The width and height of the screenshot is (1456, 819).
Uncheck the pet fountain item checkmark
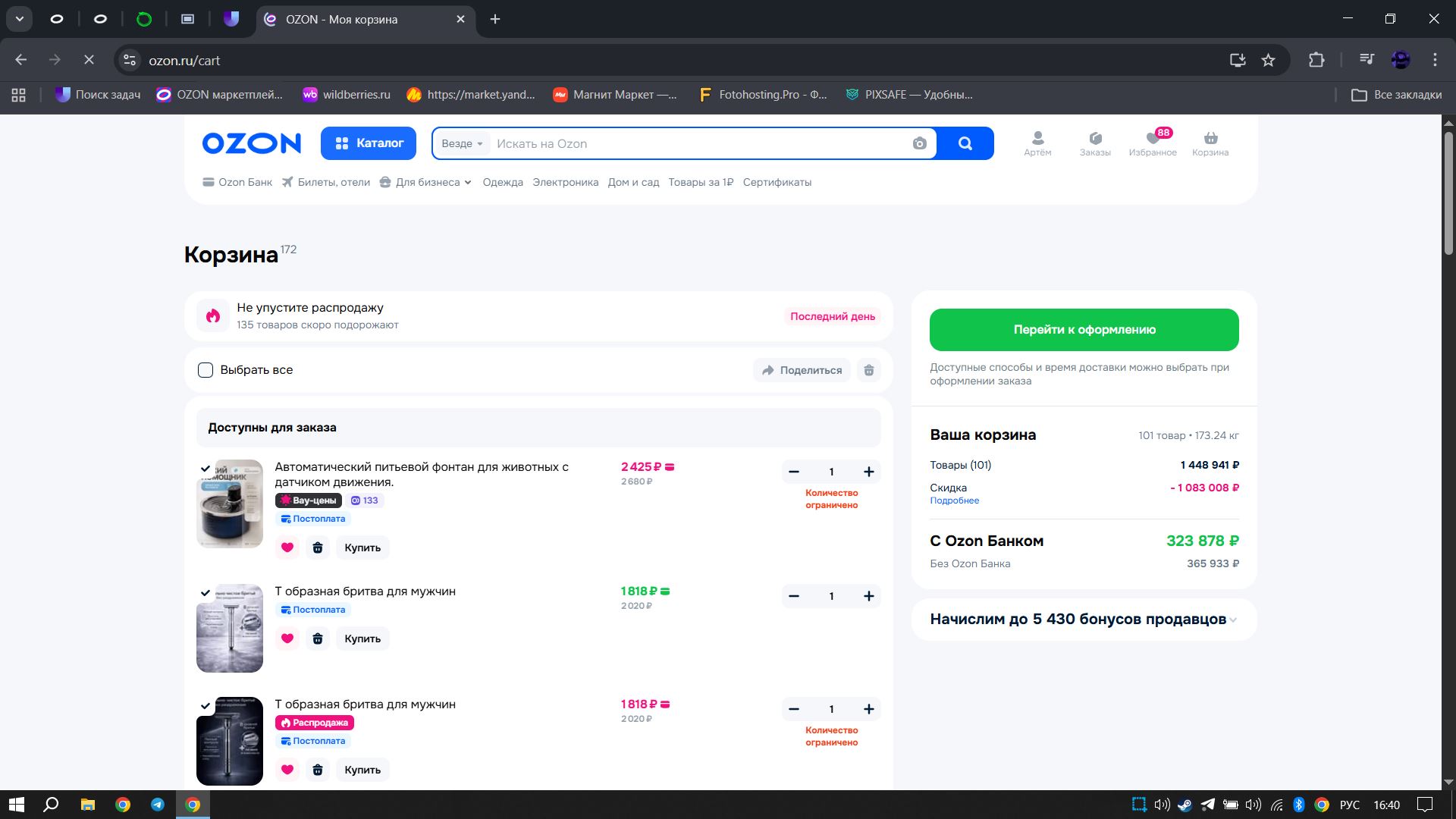click(x=206, y=469)
